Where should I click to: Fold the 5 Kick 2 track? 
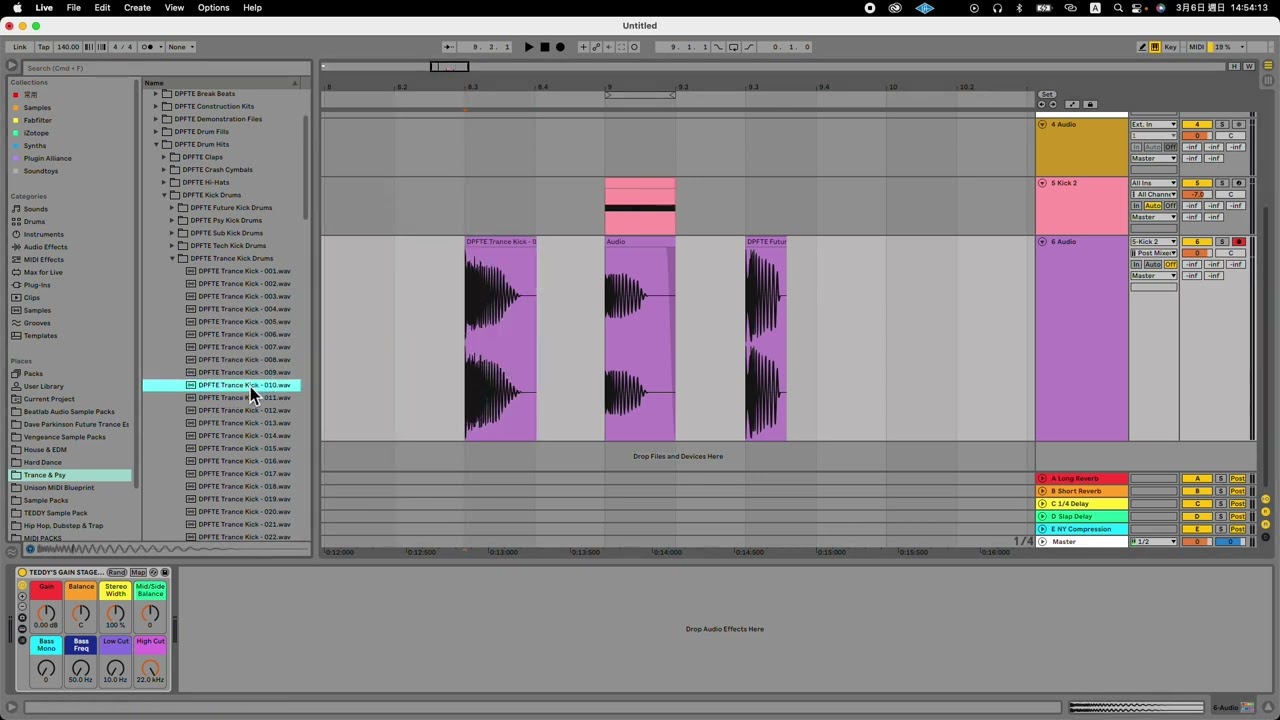pos(1042,183)
